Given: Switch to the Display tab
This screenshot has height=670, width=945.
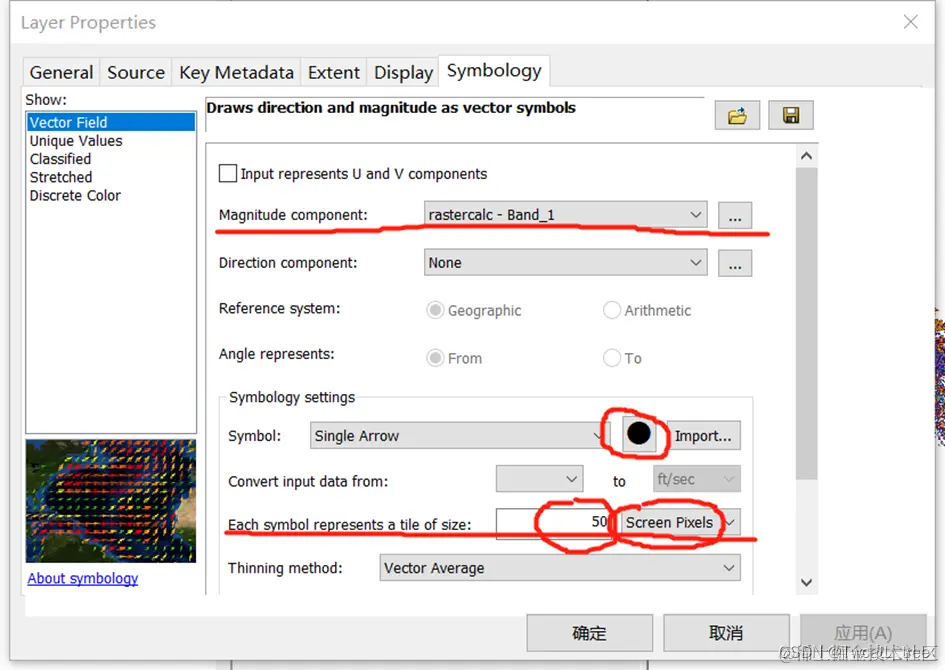Looking at the screenshot, I should click(403, 72).
